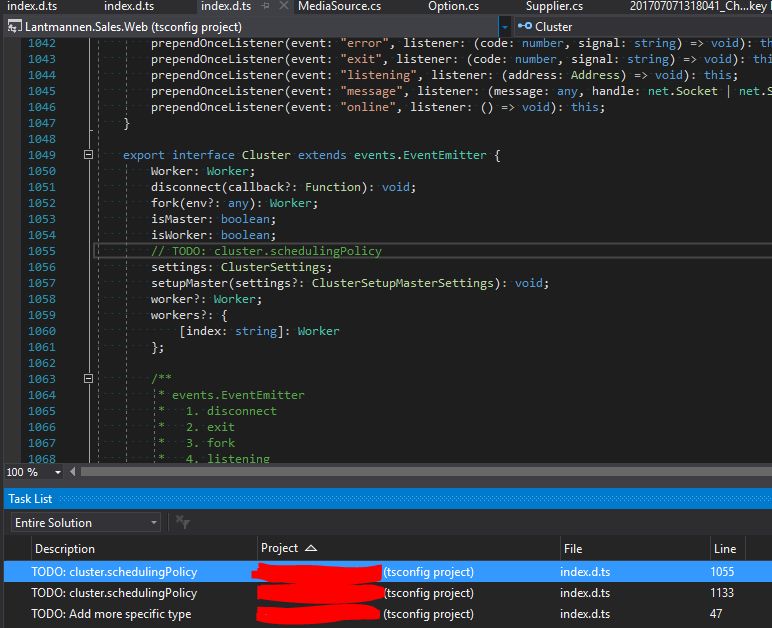Sort the task list by Line column
This screenshot has height=628, width=772.
[725, 548]
